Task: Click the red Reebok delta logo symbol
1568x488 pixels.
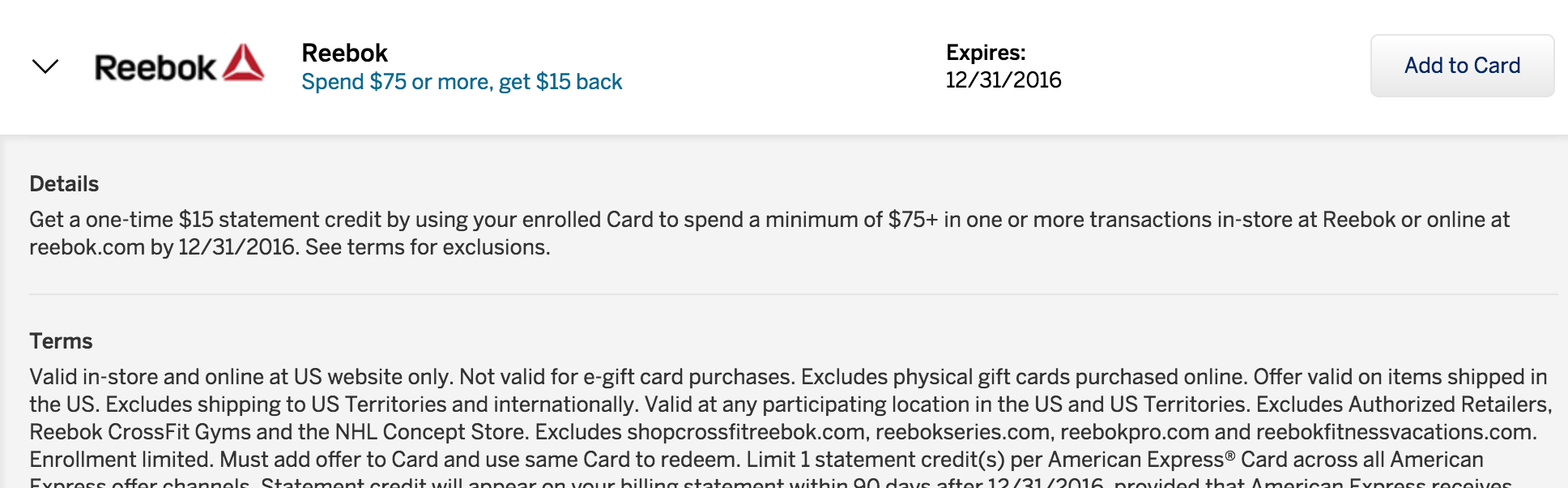Action: coord(244,63)
